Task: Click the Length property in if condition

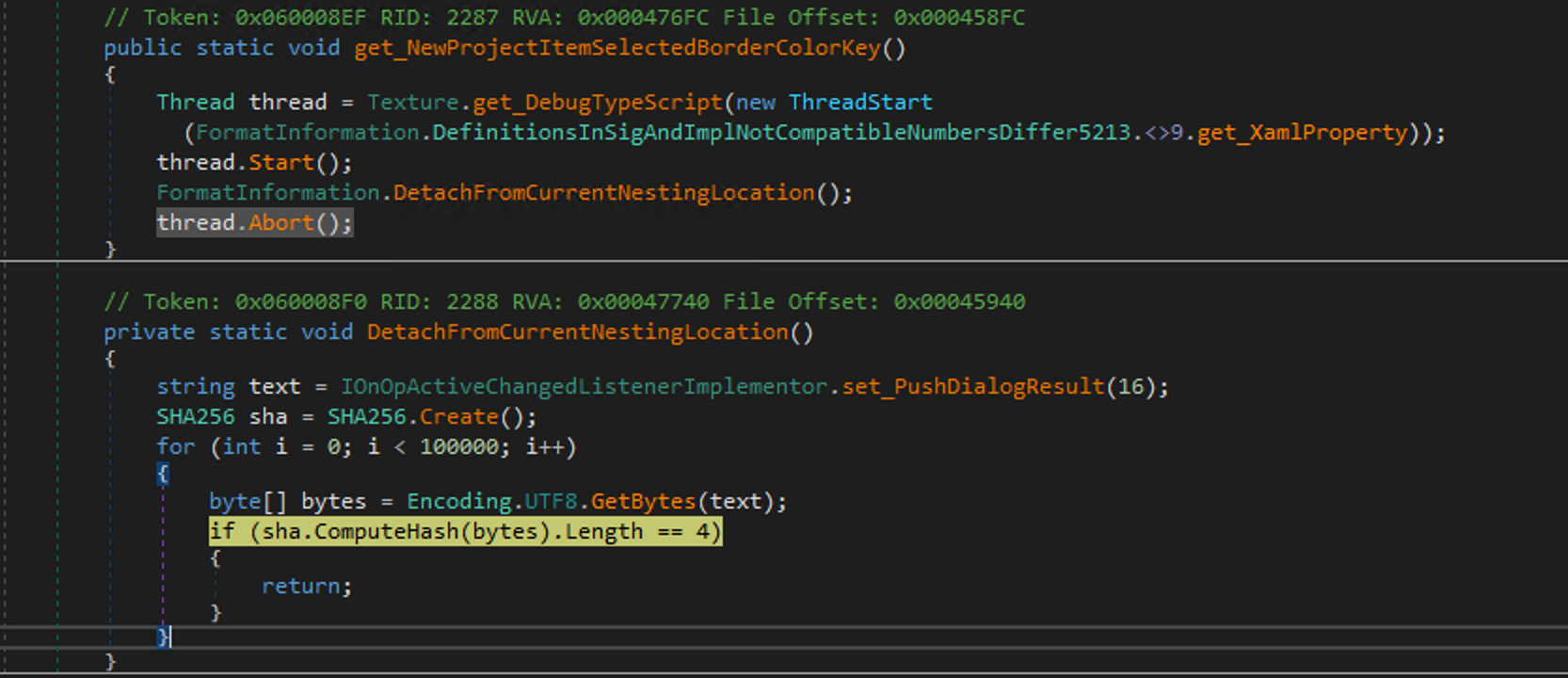Action: coord(603,531)
